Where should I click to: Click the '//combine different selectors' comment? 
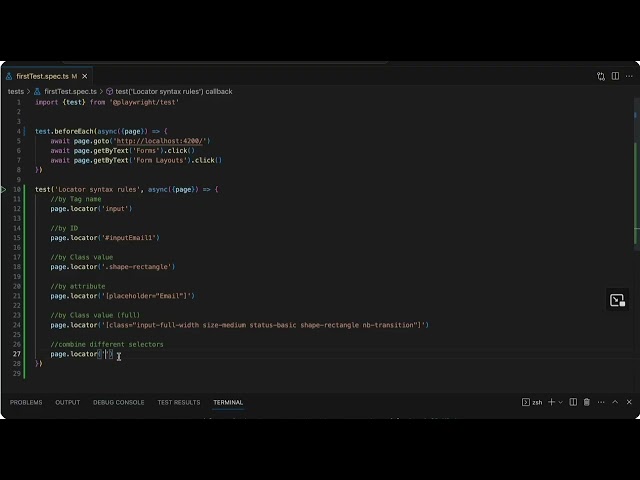coord(107,344)
